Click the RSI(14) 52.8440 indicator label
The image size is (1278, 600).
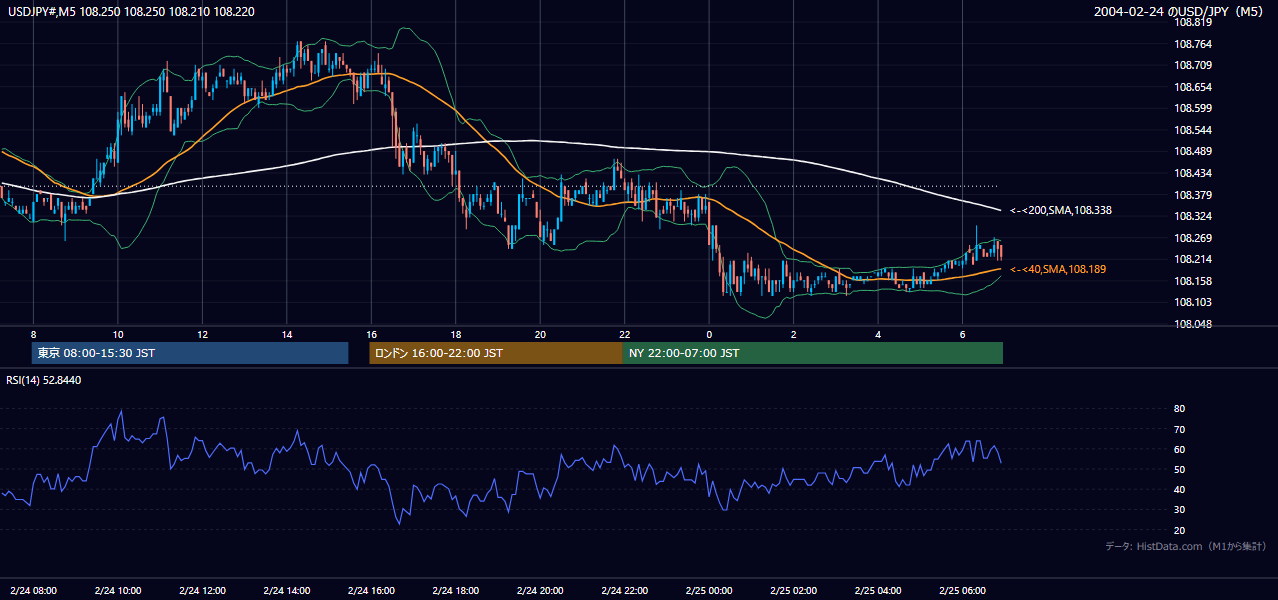point(44,380)
